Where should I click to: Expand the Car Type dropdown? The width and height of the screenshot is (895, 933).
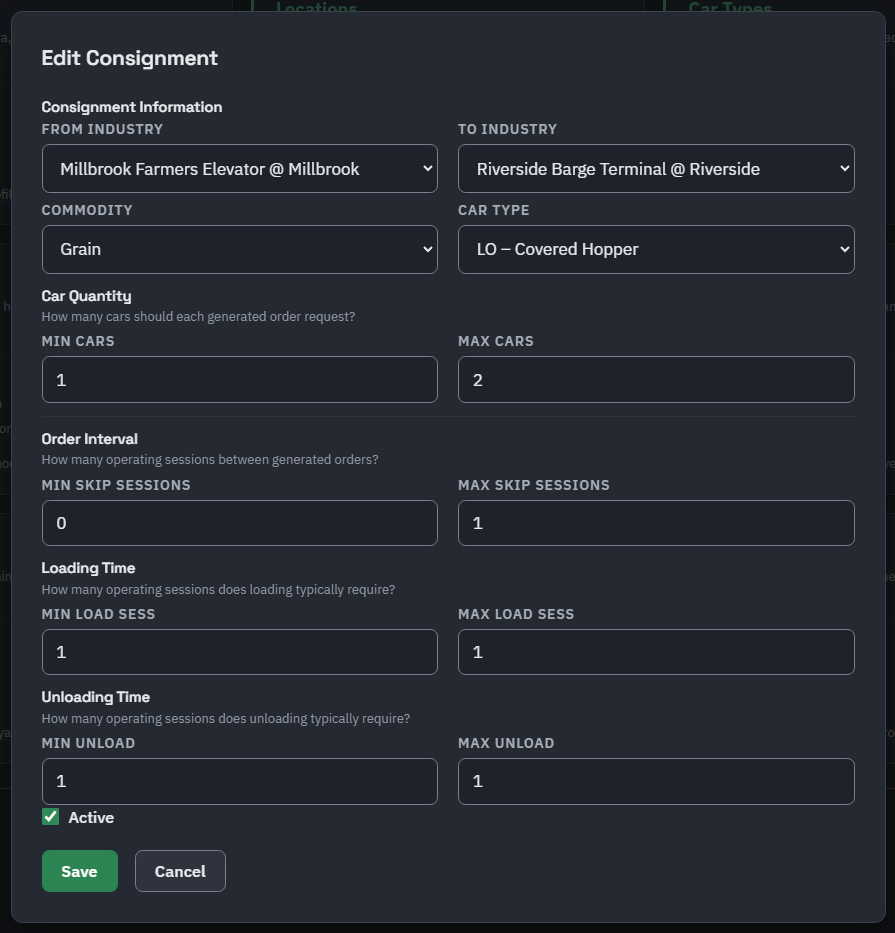click(656, 249)
